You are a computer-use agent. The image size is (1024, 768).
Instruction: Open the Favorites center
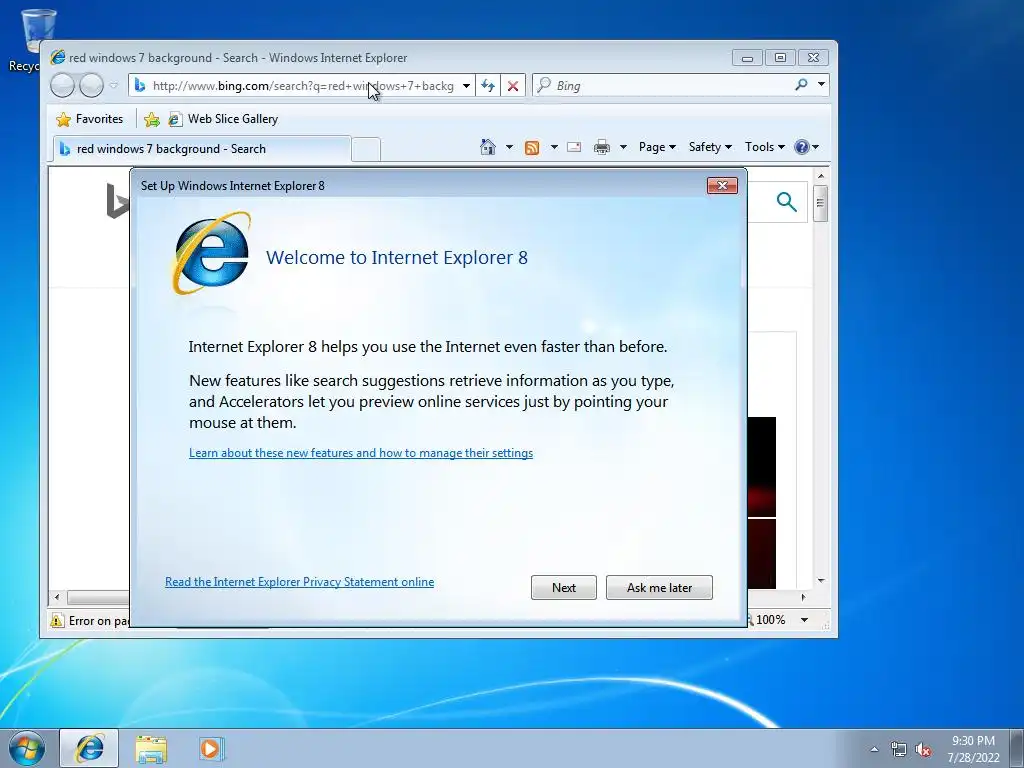tap(90, 119)
